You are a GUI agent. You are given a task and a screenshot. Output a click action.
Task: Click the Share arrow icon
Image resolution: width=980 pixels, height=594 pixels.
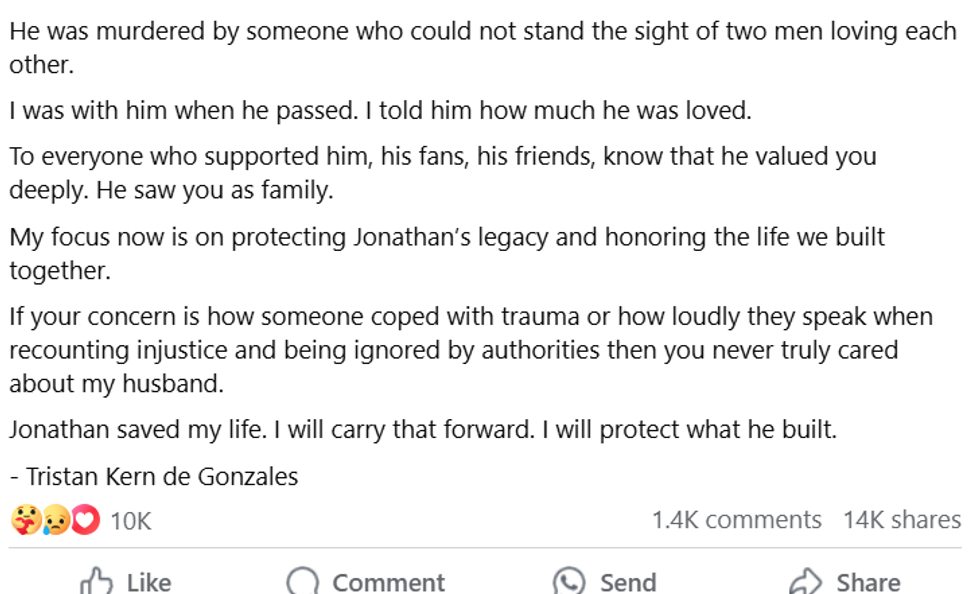pyautogui.click(x=805, y=582)
